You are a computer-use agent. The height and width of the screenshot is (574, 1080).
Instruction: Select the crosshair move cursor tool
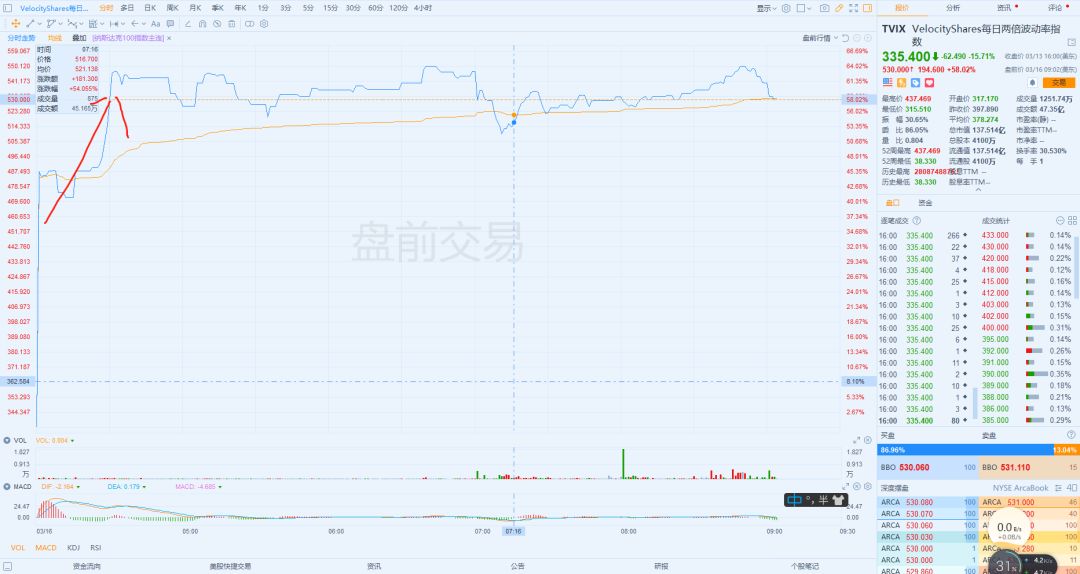coord(15,23)
